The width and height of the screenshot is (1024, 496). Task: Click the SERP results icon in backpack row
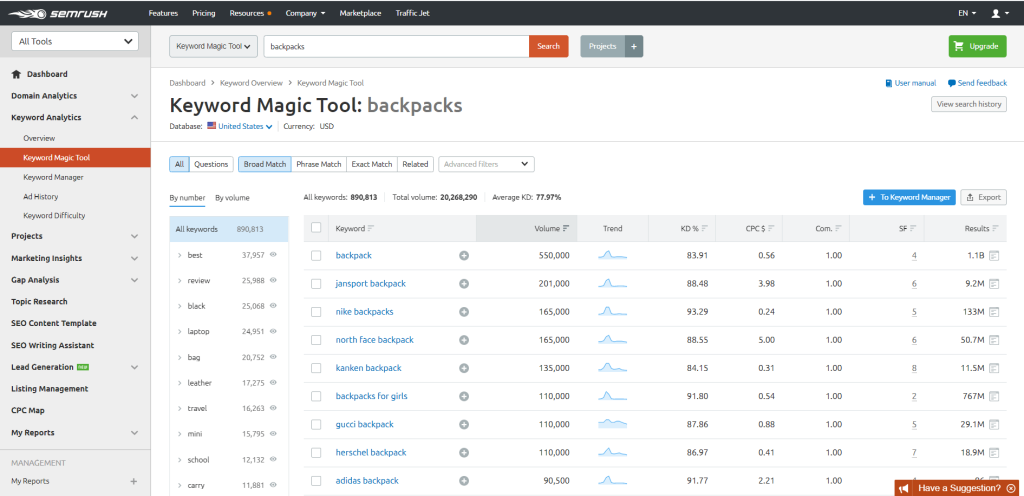(x=994, y=256)
